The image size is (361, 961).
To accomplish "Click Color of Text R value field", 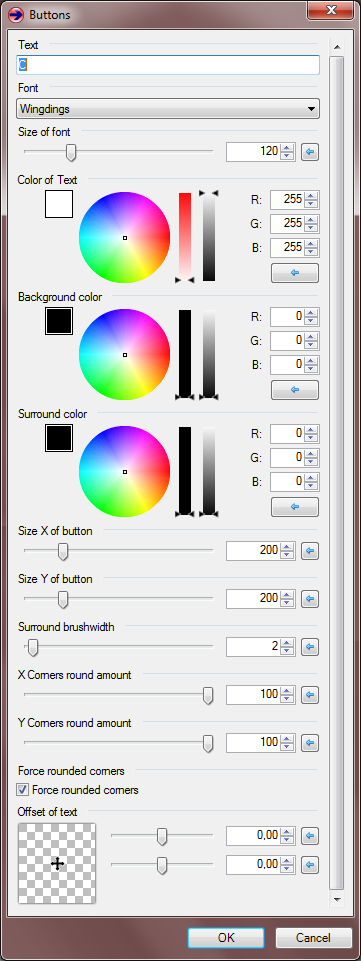I will (287, 199).
